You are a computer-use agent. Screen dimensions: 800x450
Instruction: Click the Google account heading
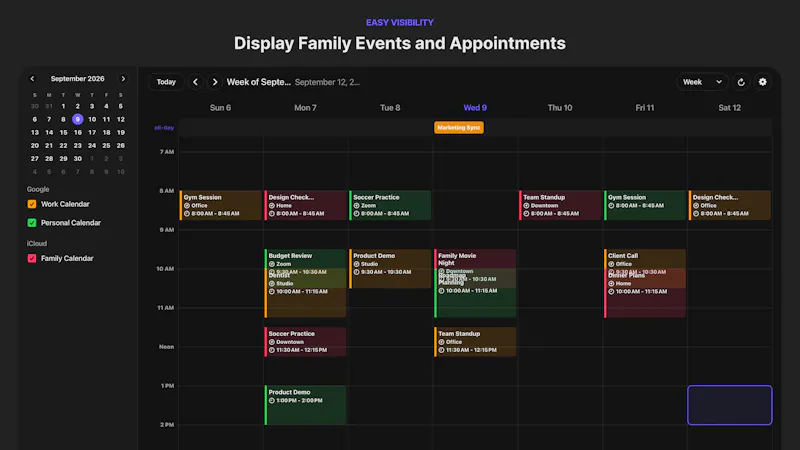coord(38,189)
